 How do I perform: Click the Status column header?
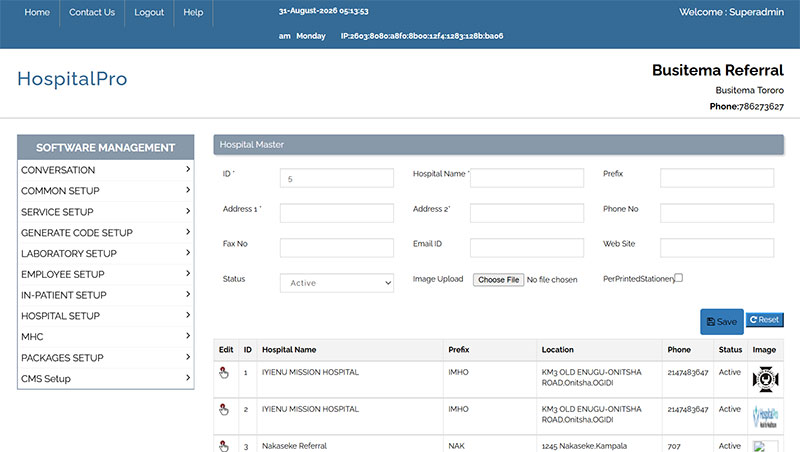(x=730, y=349)
